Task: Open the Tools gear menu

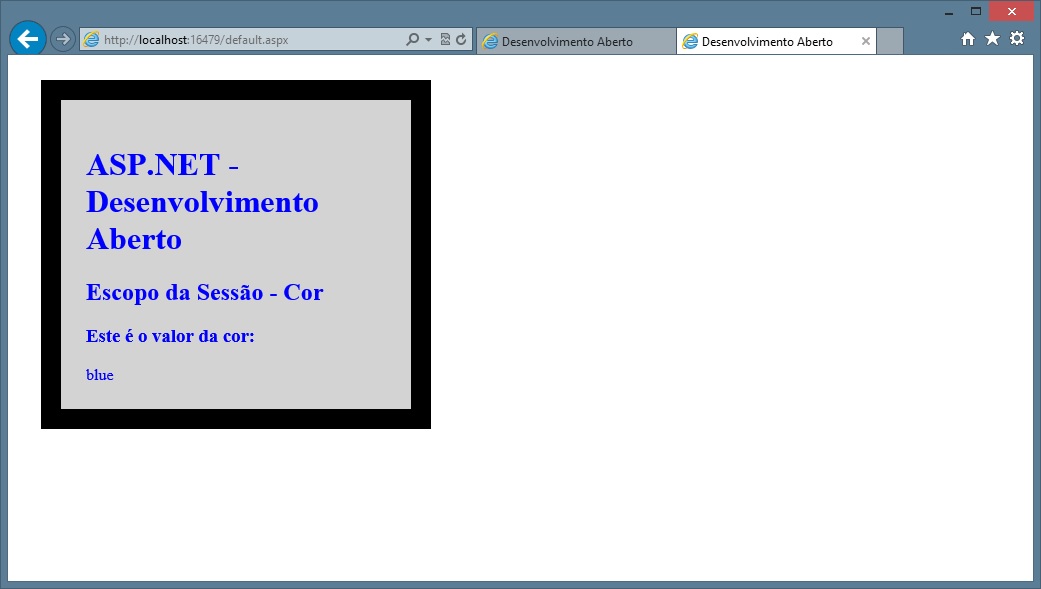Action: 1017,39
